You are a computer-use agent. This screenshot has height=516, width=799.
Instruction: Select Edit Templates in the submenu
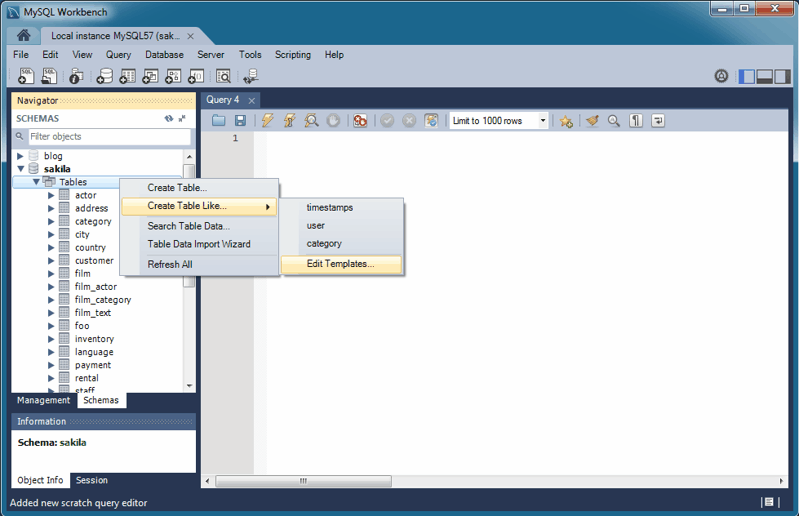[340, 264]
